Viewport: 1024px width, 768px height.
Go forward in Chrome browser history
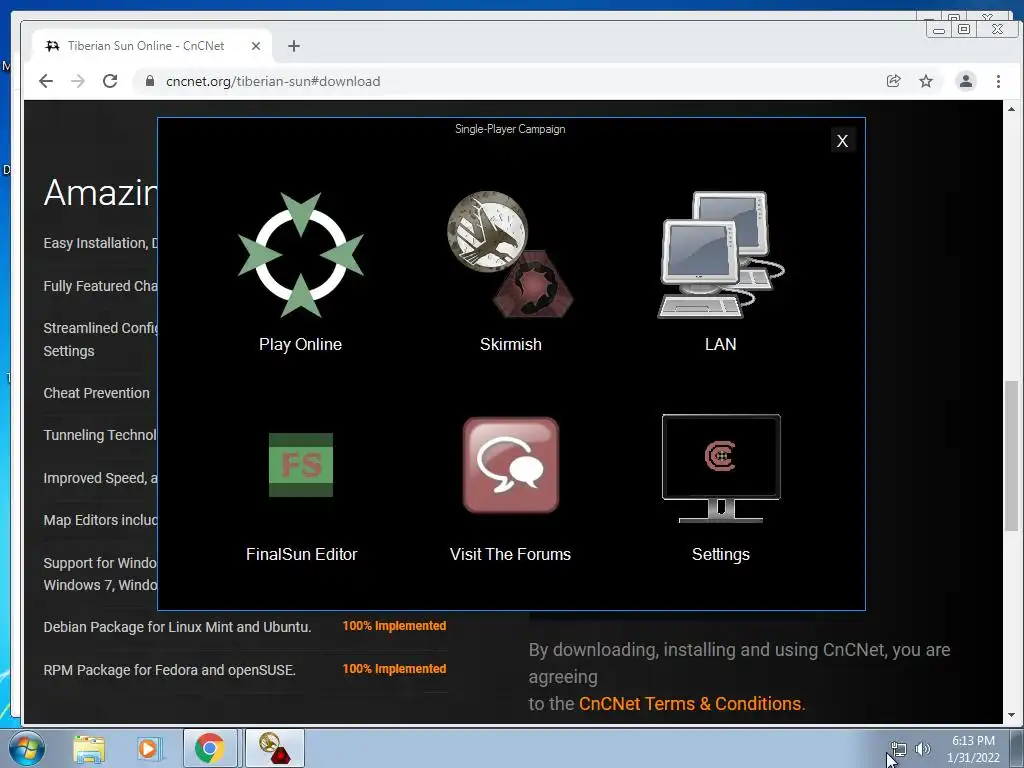[78, 81]
